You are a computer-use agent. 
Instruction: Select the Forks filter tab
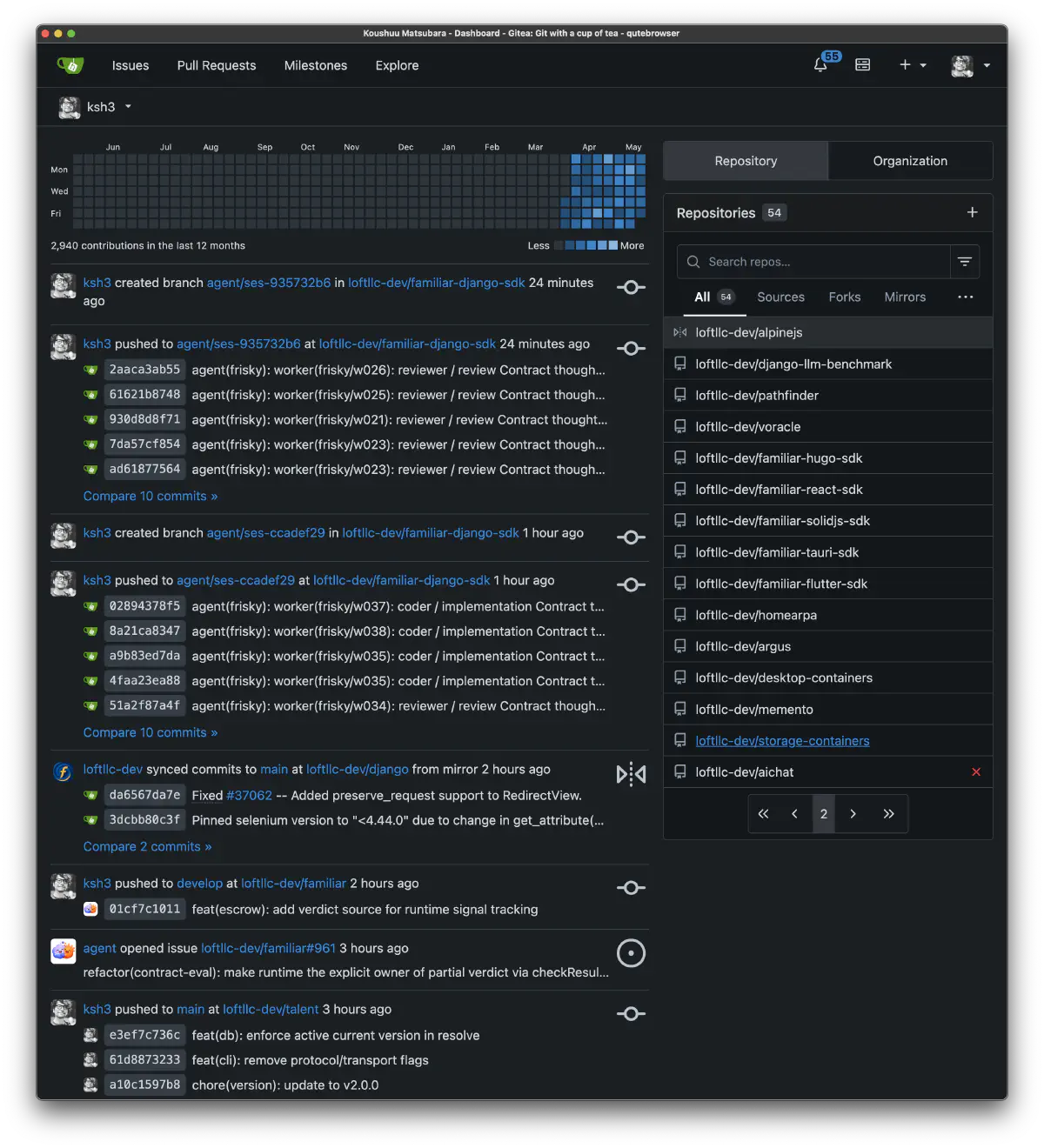[x=844, y=297]
